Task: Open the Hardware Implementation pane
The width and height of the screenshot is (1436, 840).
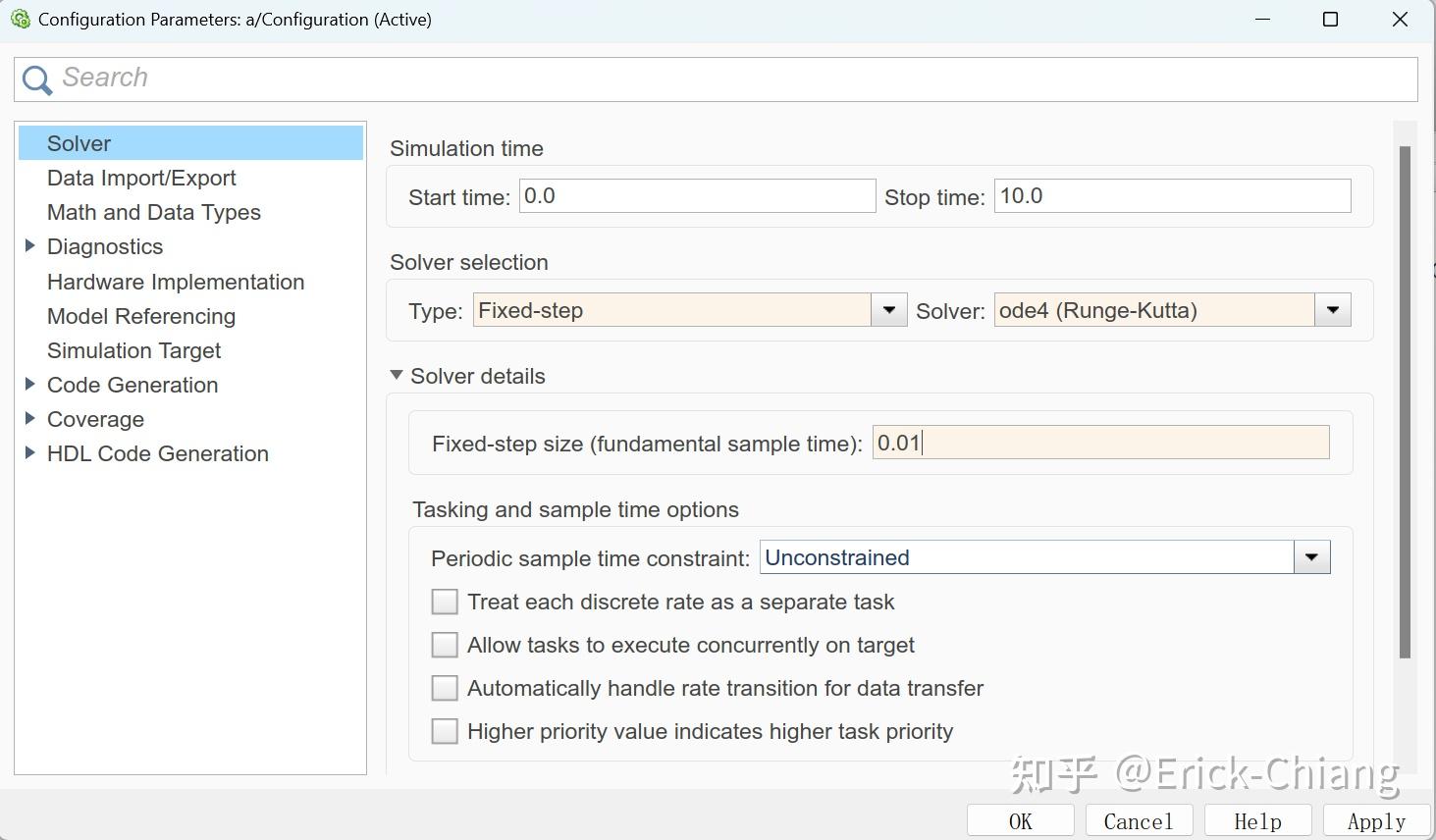Action: (176, 282)
